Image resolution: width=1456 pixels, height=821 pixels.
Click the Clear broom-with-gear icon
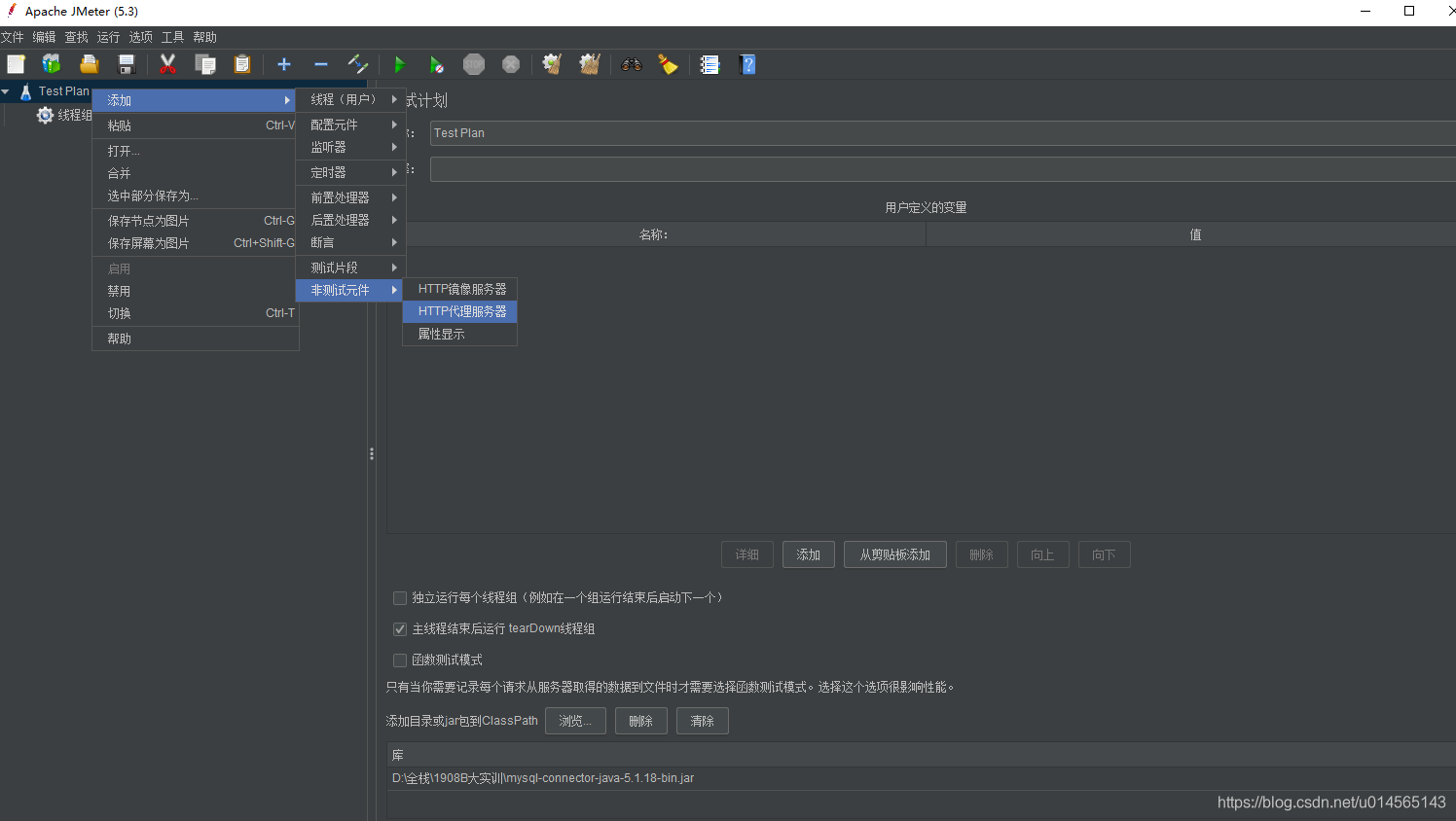point(552,64)
